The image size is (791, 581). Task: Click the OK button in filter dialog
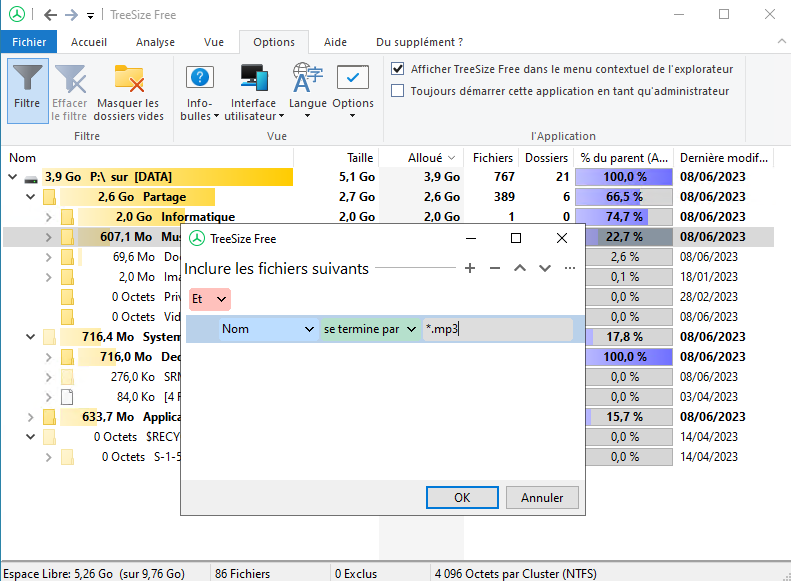(x=462, y=497)
